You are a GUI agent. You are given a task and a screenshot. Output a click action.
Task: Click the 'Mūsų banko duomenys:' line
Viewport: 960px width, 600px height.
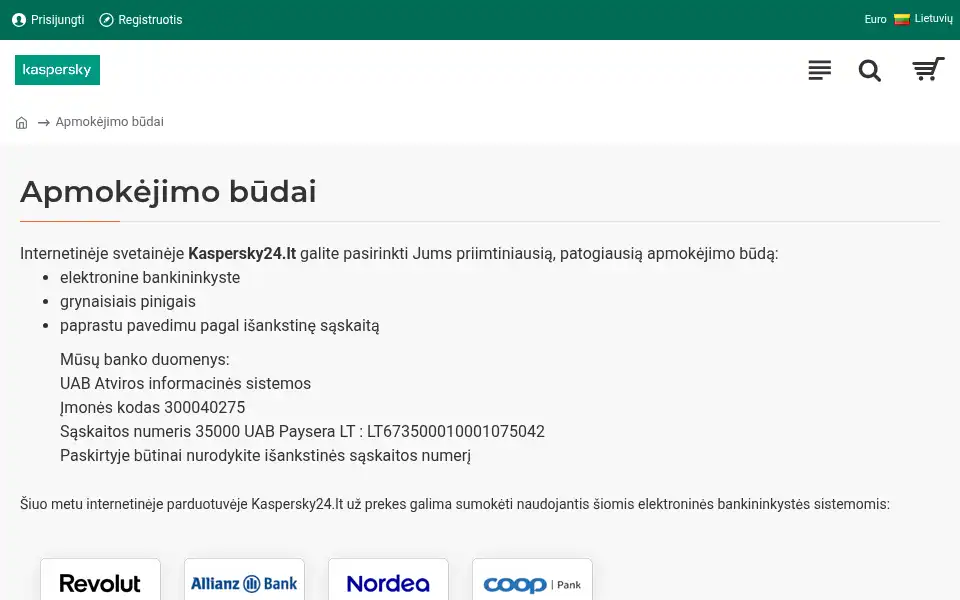tap(144, 359)
